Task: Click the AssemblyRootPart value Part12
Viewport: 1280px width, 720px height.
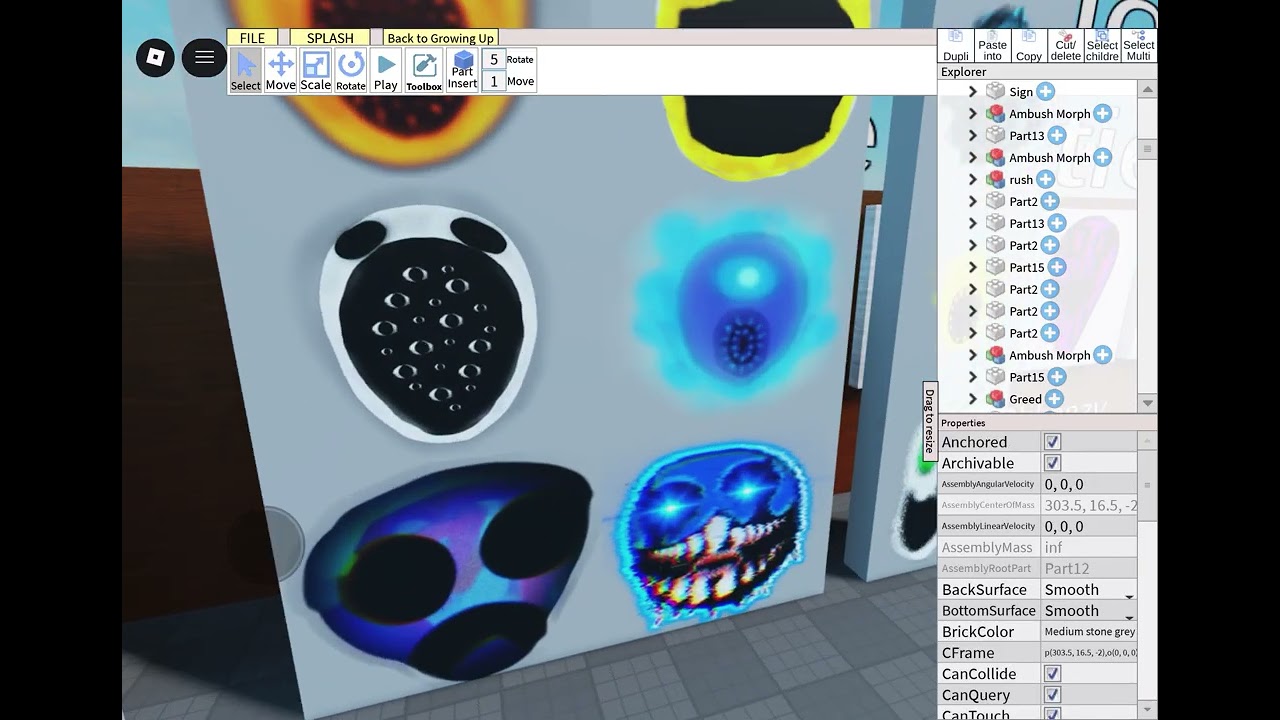Action: pos(1089,568)
